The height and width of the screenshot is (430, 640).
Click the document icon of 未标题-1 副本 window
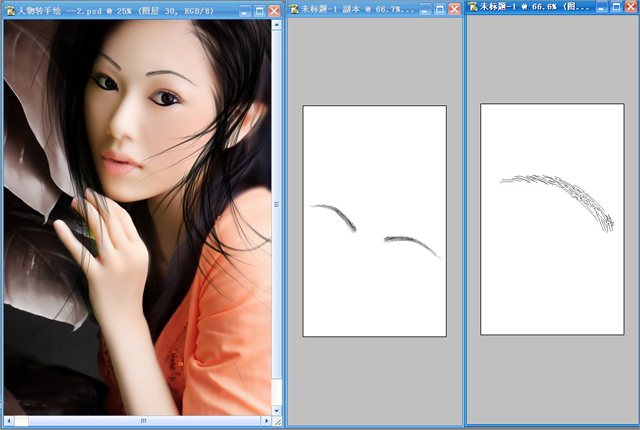pos(294,9)
